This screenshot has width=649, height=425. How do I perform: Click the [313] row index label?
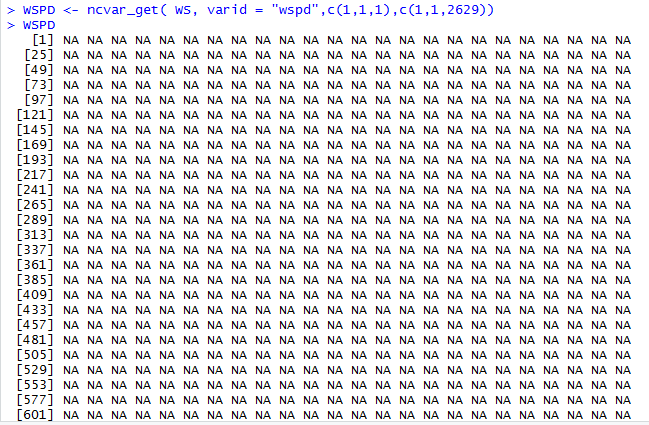[35, 235]
